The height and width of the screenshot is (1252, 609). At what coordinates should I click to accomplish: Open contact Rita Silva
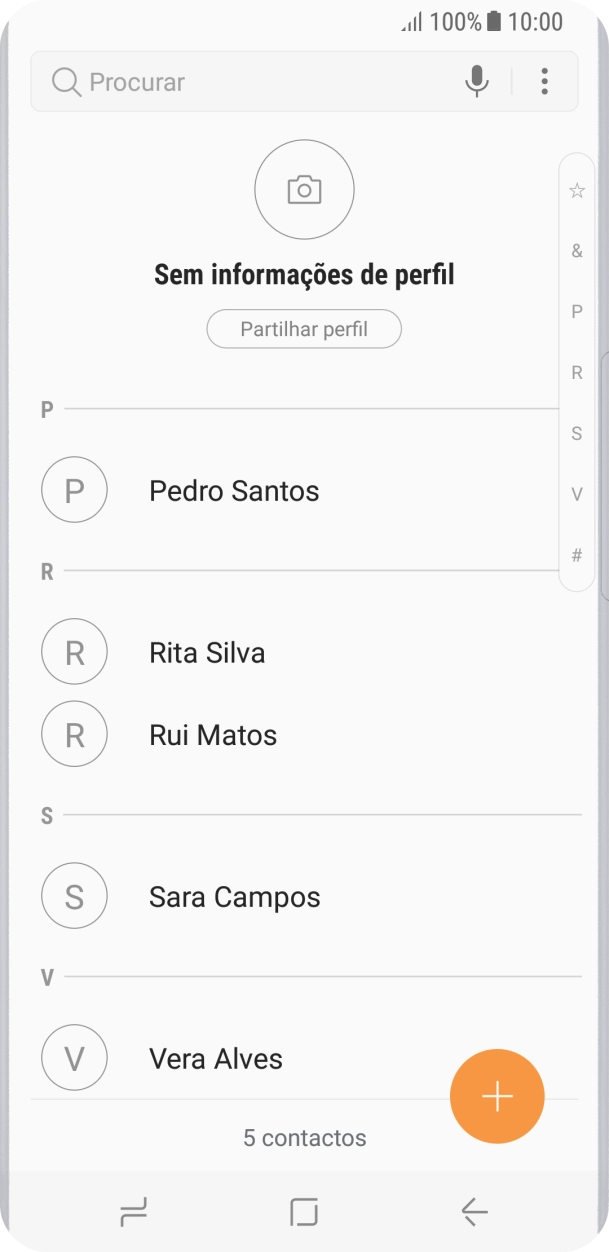[x=207, y=651]
